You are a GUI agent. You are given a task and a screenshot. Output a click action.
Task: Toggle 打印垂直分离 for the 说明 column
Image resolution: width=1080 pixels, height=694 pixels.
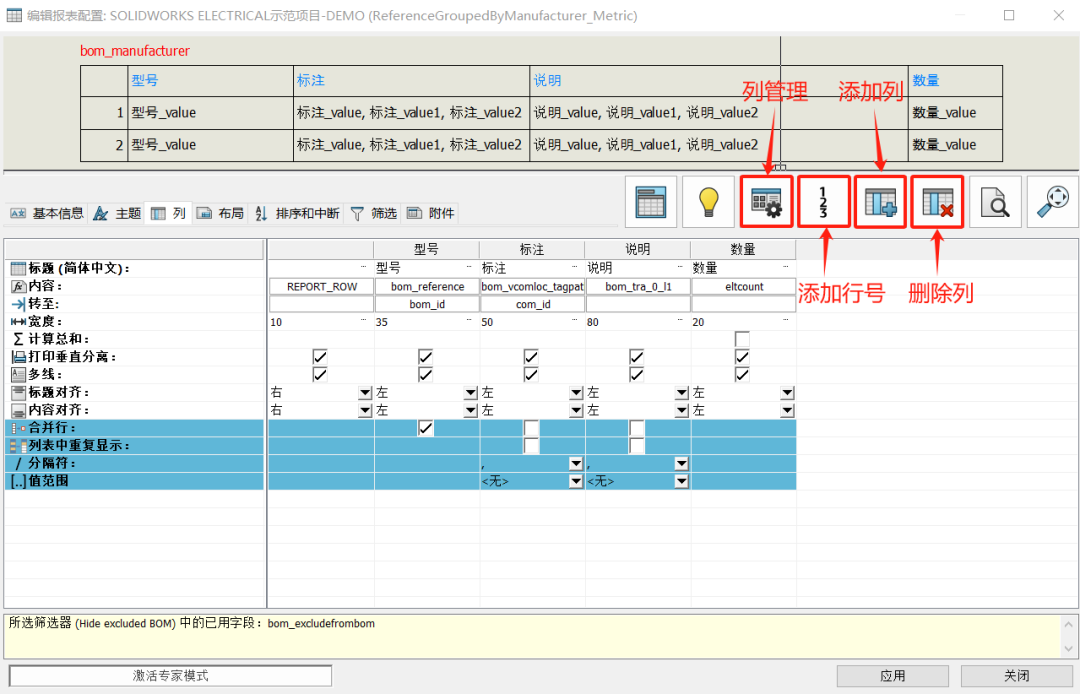pyautogui.click(x=636, y=357)
